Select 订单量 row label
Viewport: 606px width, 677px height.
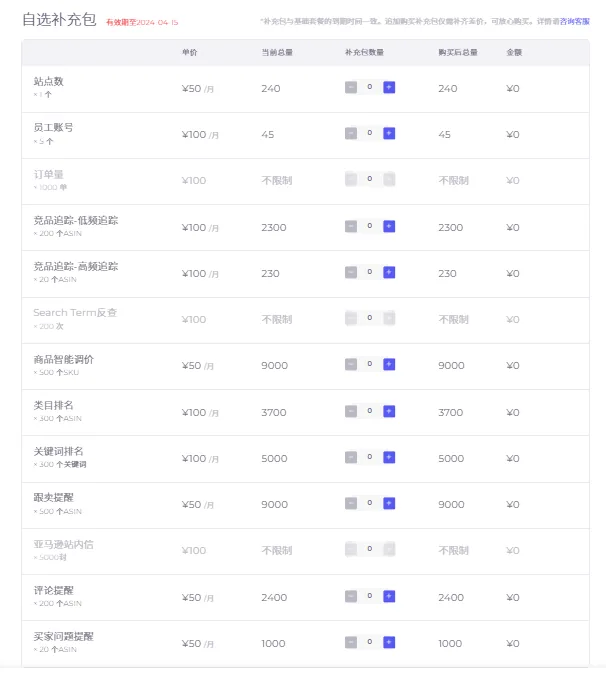coord(48,174)
